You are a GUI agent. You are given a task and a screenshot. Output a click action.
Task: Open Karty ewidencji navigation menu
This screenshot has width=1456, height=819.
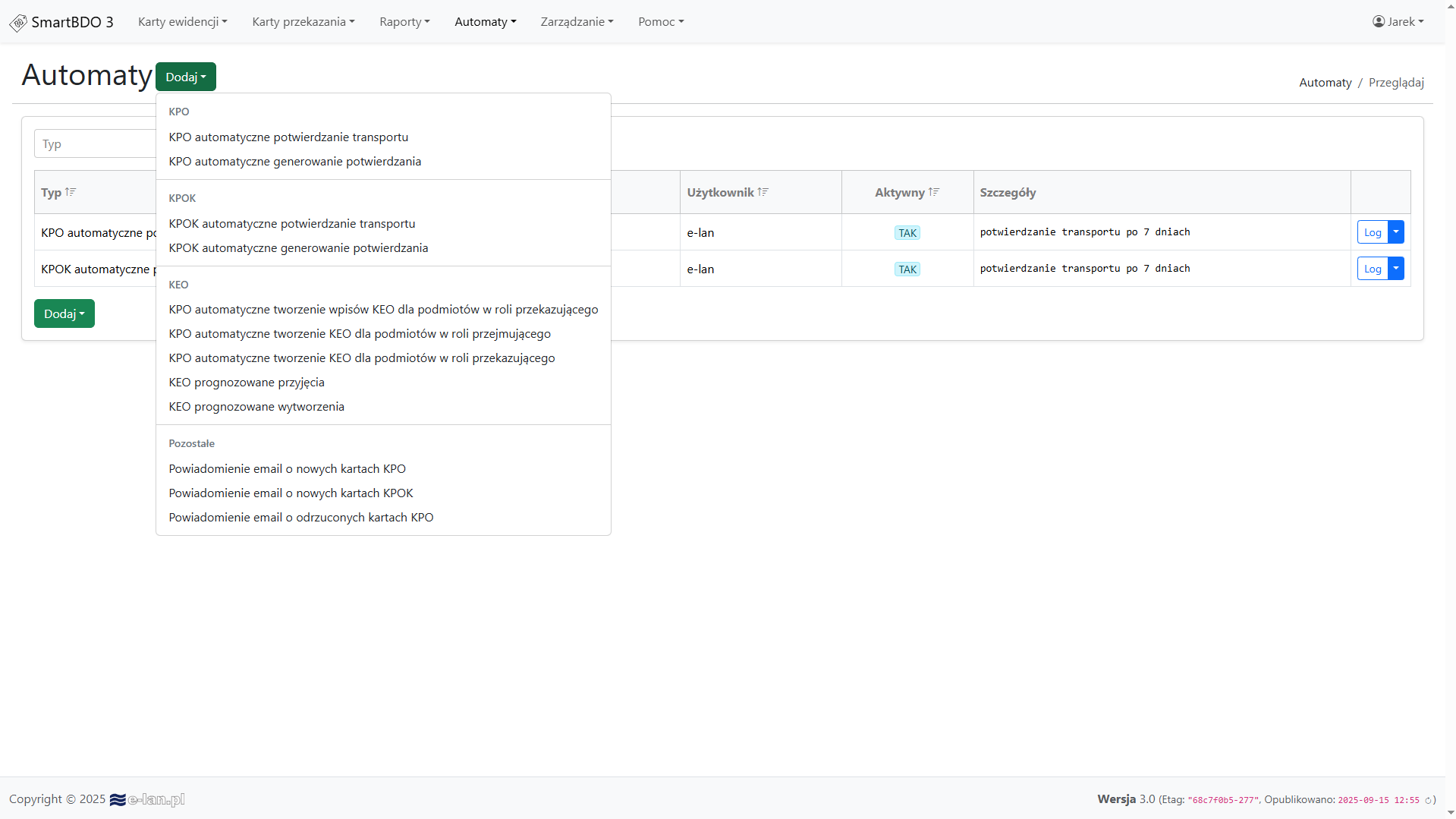[182, 21]
